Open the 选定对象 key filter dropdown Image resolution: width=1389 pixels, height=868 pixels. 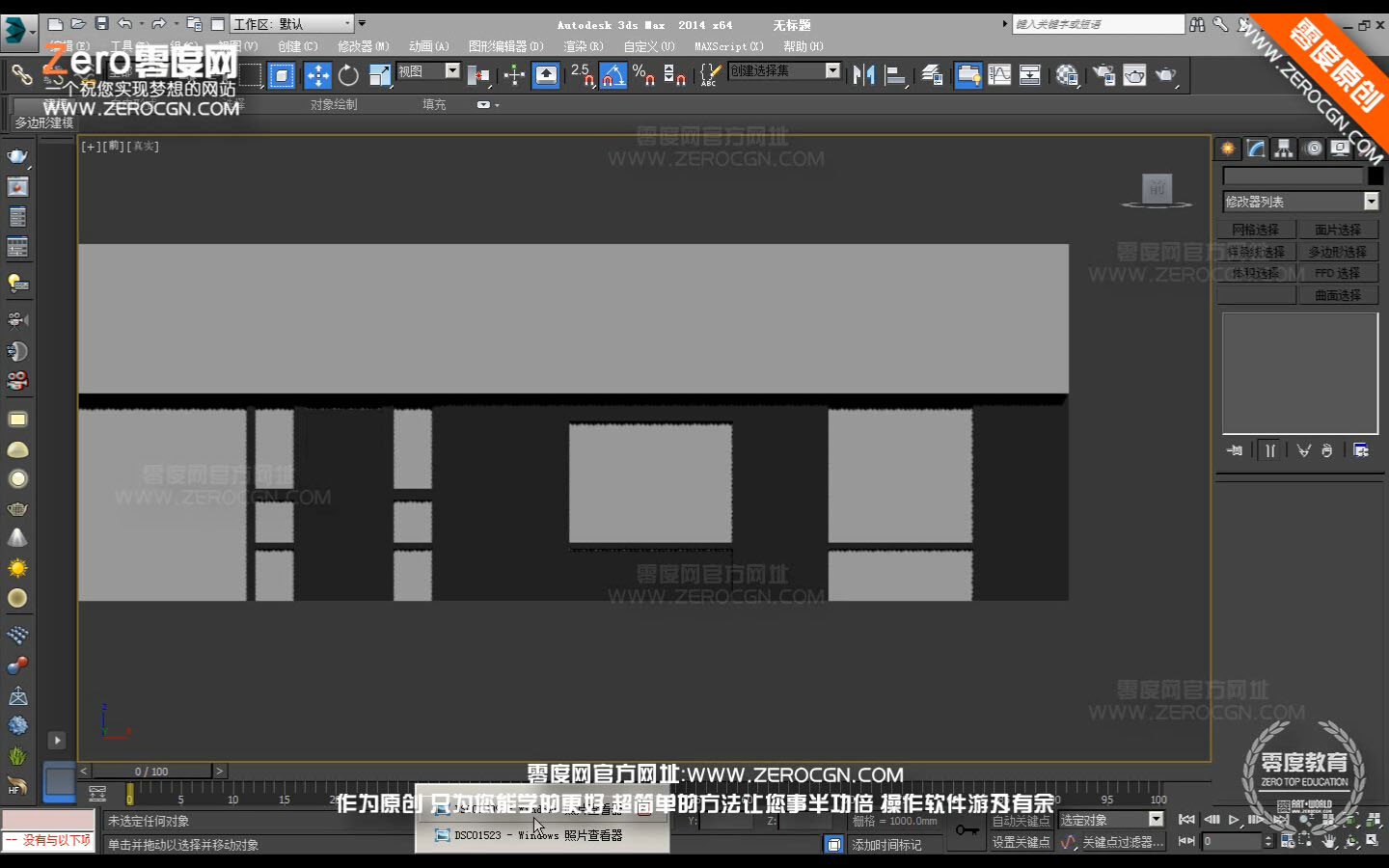(x=1112, y=820)
